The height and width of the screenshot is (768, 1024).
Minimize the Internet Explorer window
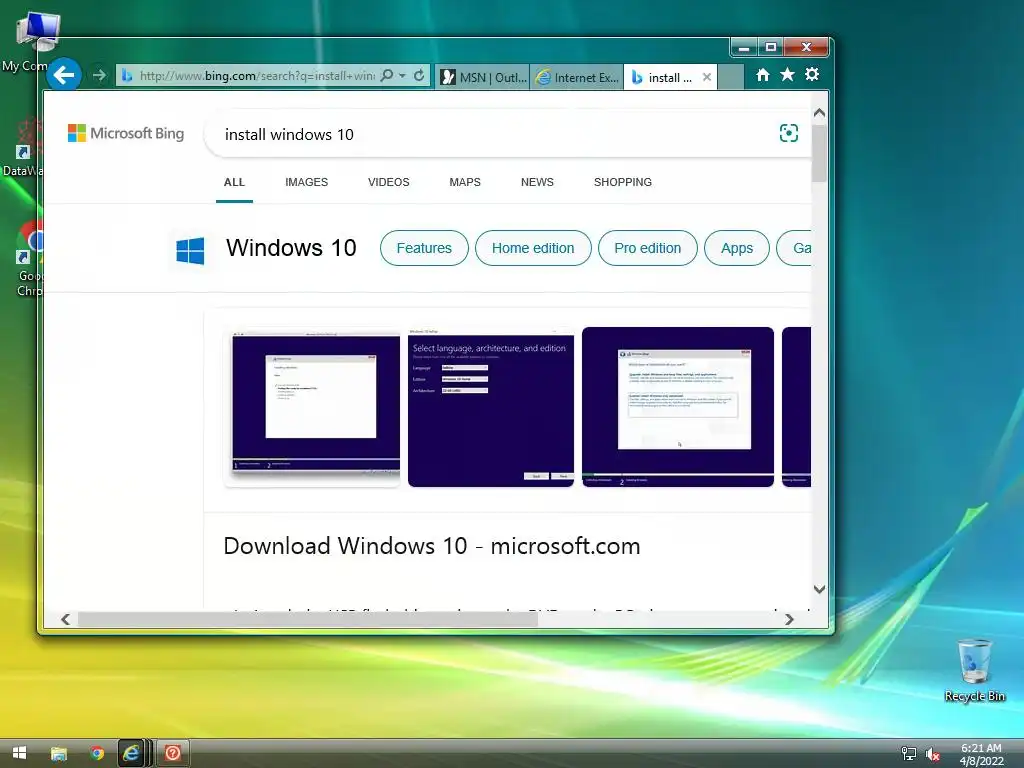pyautogui.click(x=744, y=48)
